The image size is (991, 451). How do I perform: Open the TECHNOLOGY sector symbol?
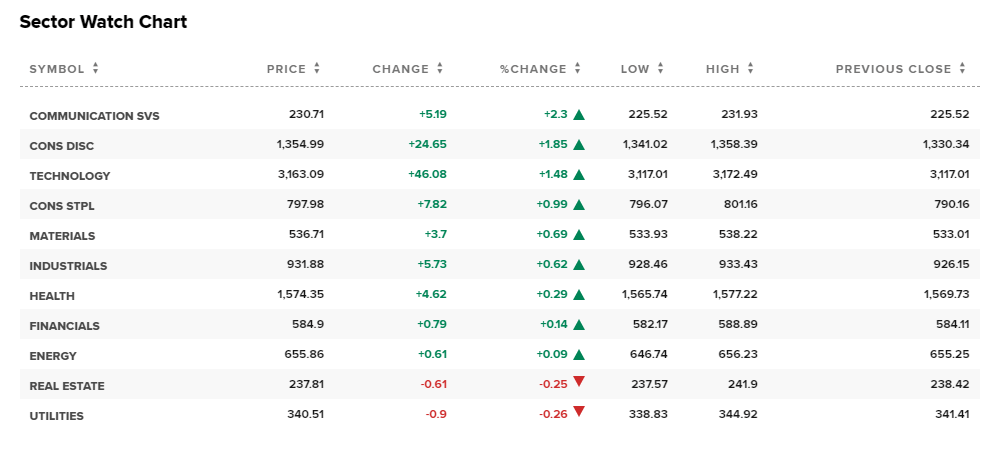[x=70, y=176]
